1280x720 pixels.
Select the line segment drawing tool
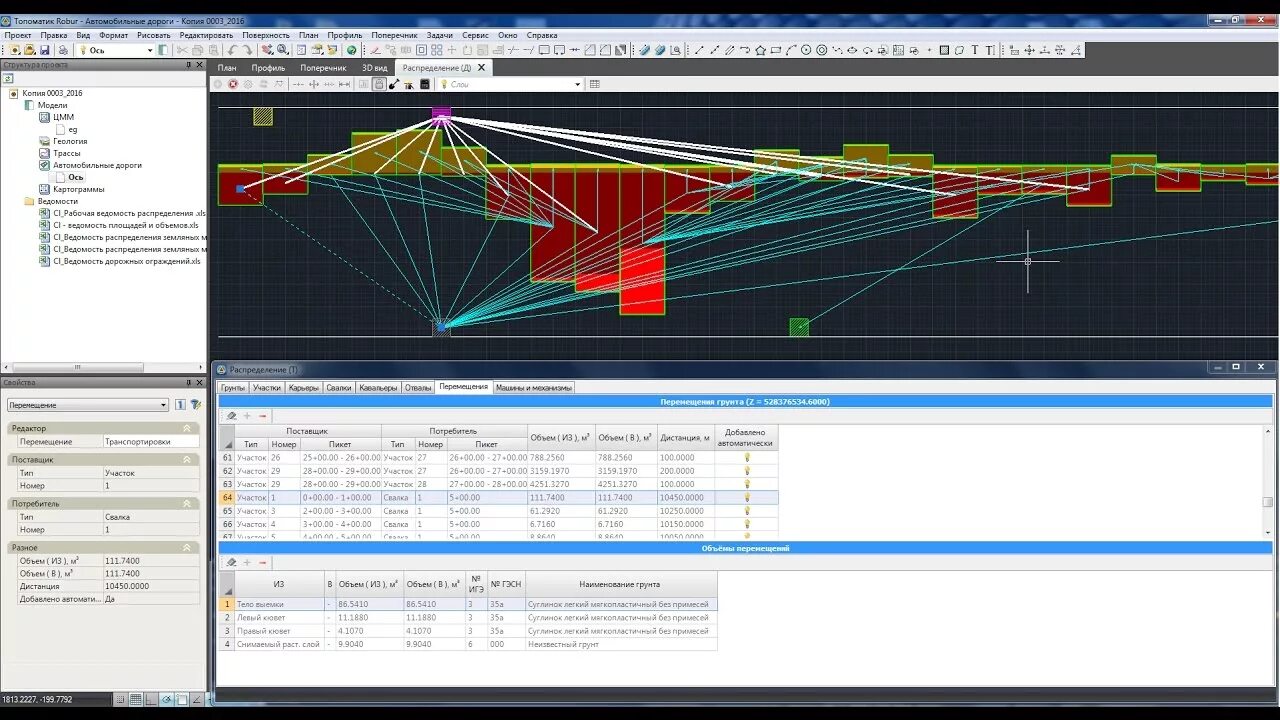[x=699, y=50]
